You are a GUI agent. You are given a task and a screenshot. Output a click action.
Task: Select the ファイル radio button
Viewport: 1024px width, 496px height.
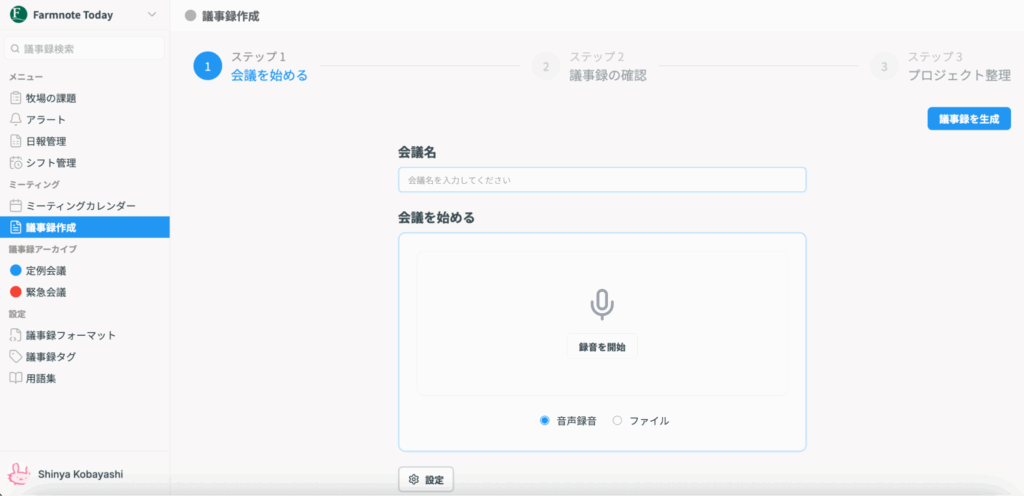coord(617,421)
